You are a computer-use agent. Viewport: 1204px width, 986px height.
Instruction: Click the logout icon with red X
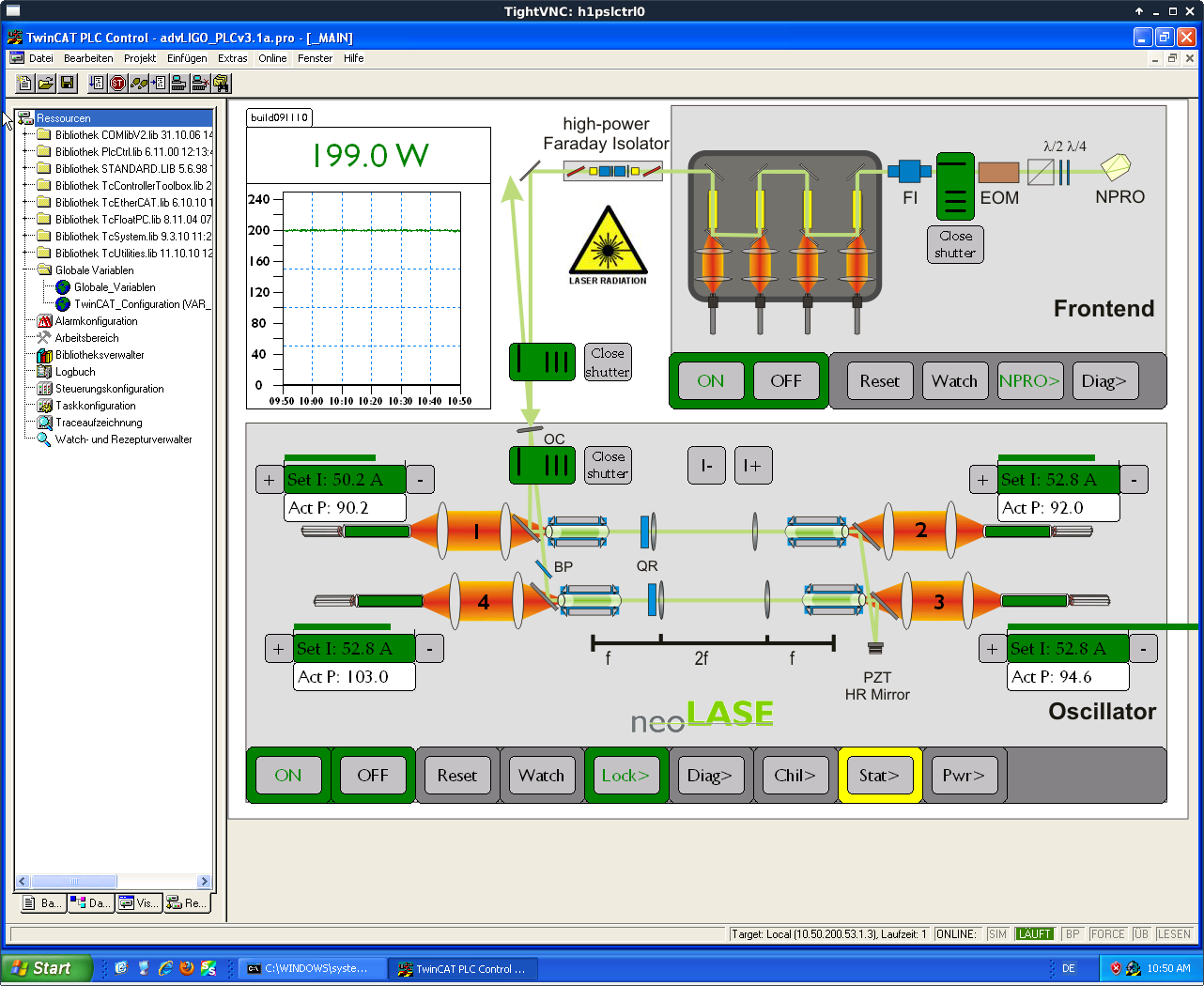tap(199, 84)
